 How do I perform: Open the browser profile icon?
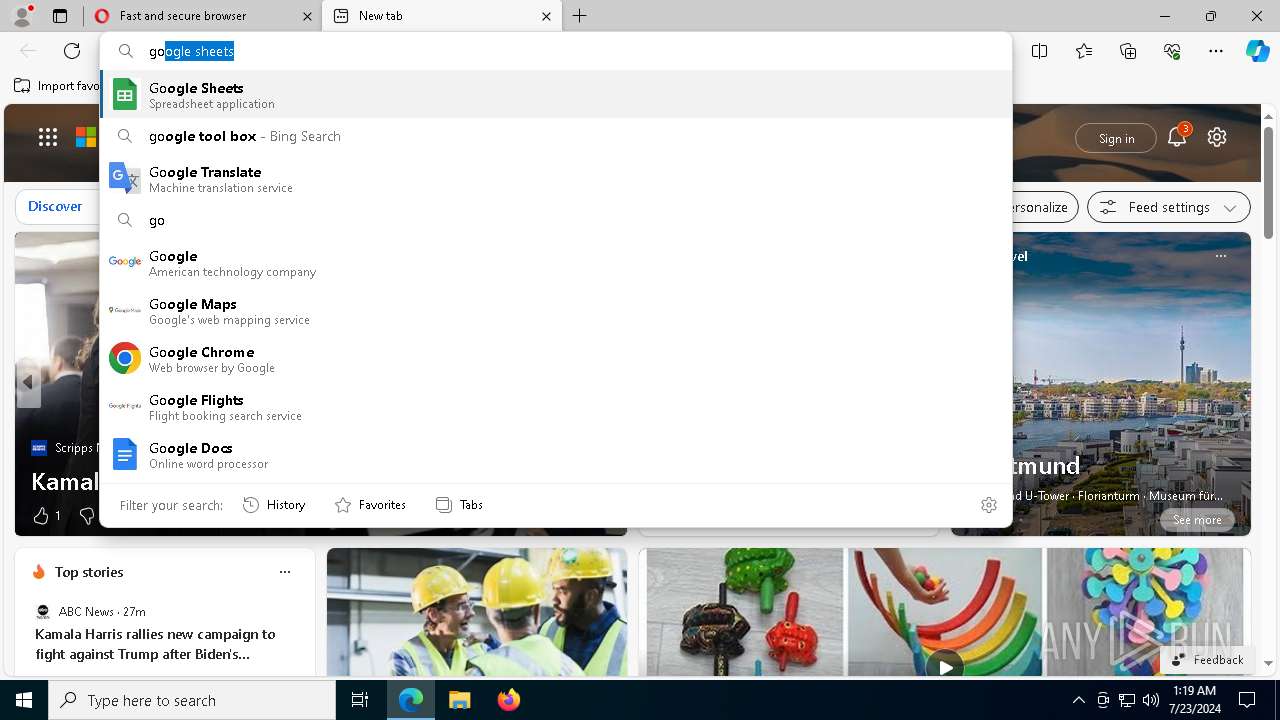(x=22, y=16)
